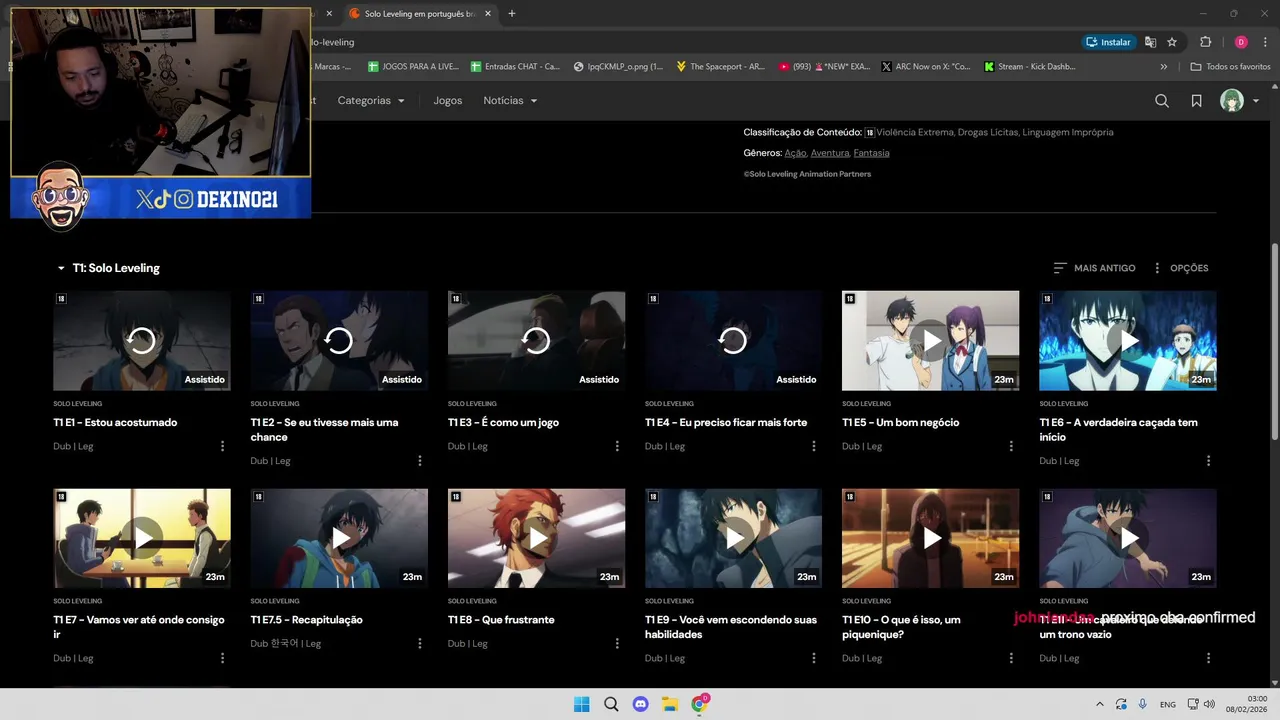Open the JOGOS PARA A LIVE bookmark
The image size is (1280, 720).
pos(413,67)
